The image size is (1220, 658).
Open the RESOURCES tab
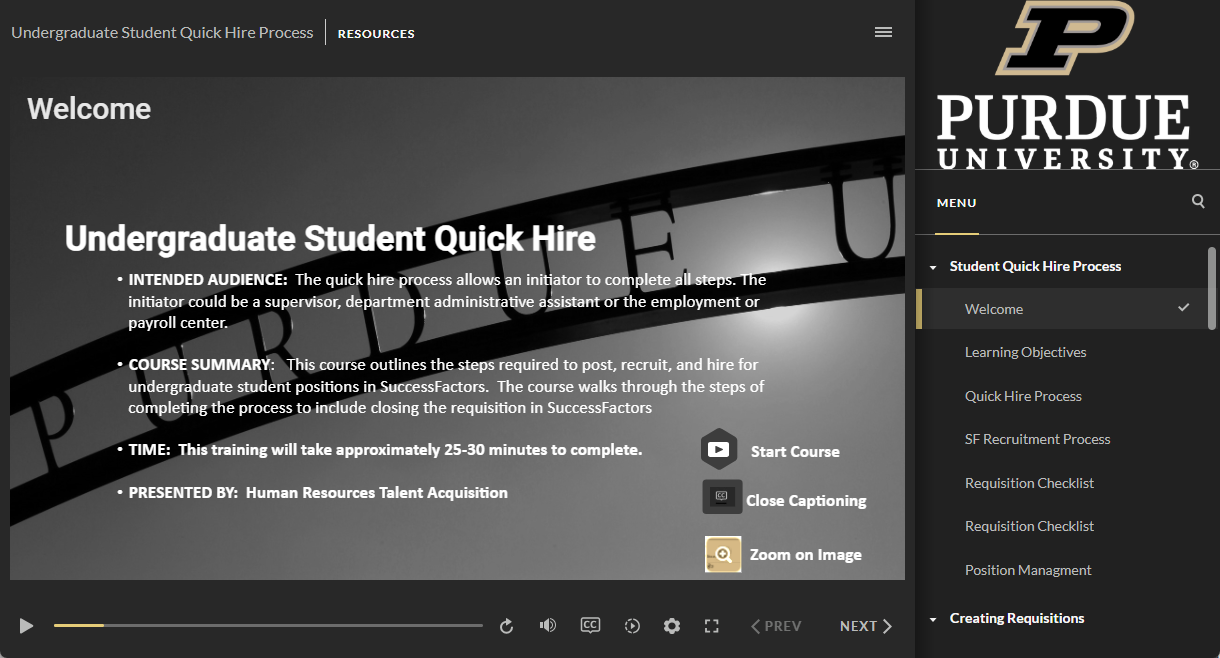coord(375,33)
